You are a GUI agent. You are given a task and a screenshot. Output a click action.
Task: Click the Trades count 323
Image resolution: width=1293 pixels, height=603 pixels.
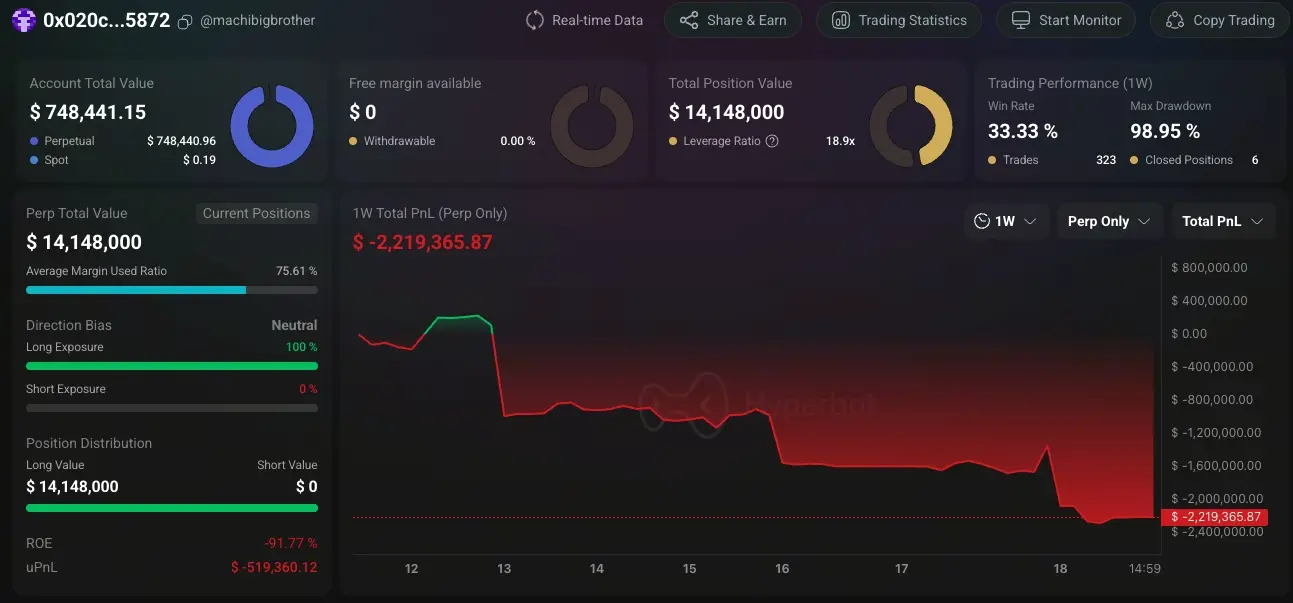(x=1106, y=160)
